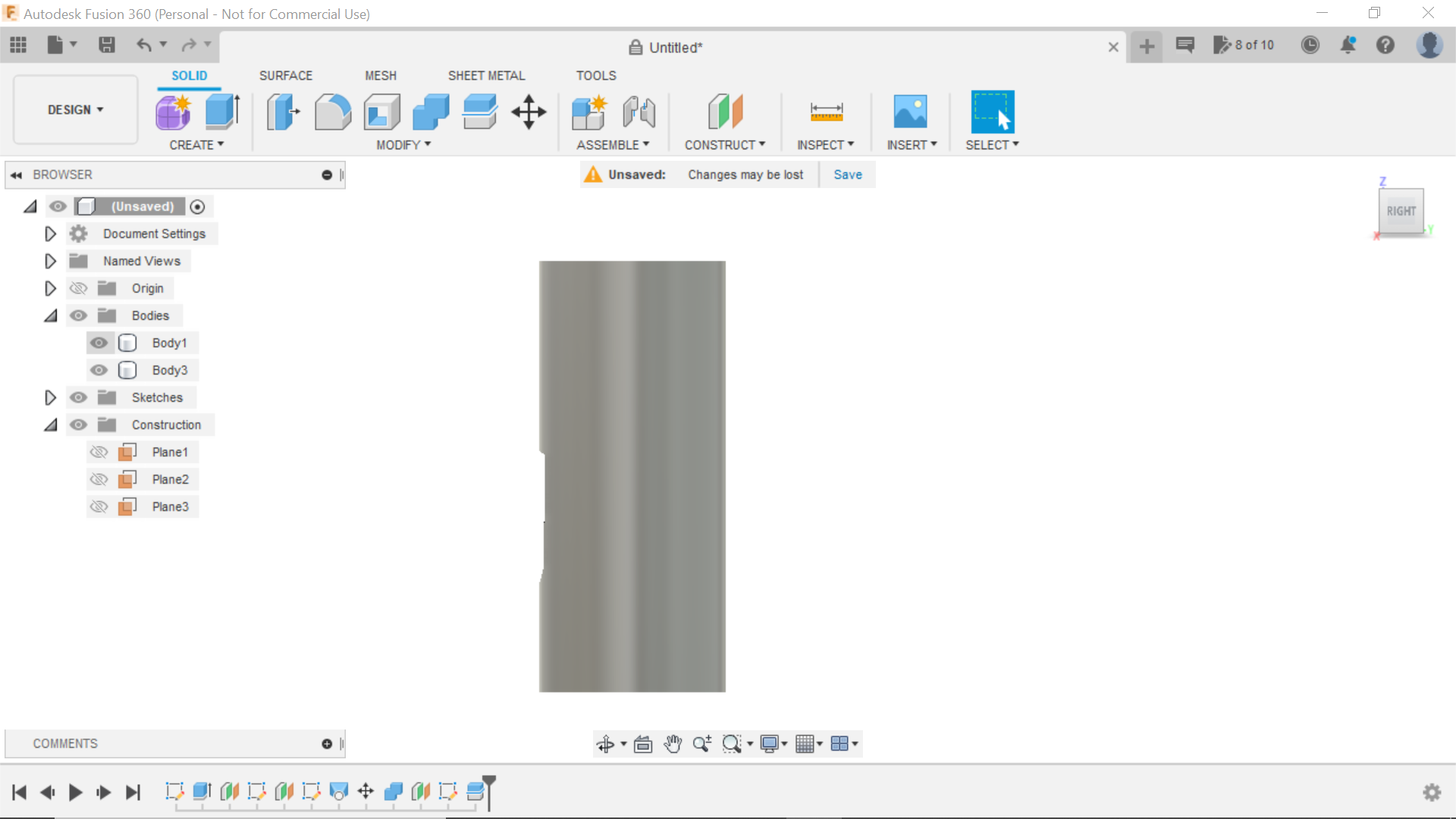Expand Document Settings tree item
The image size is (1456, 819).
click(50, 233)
